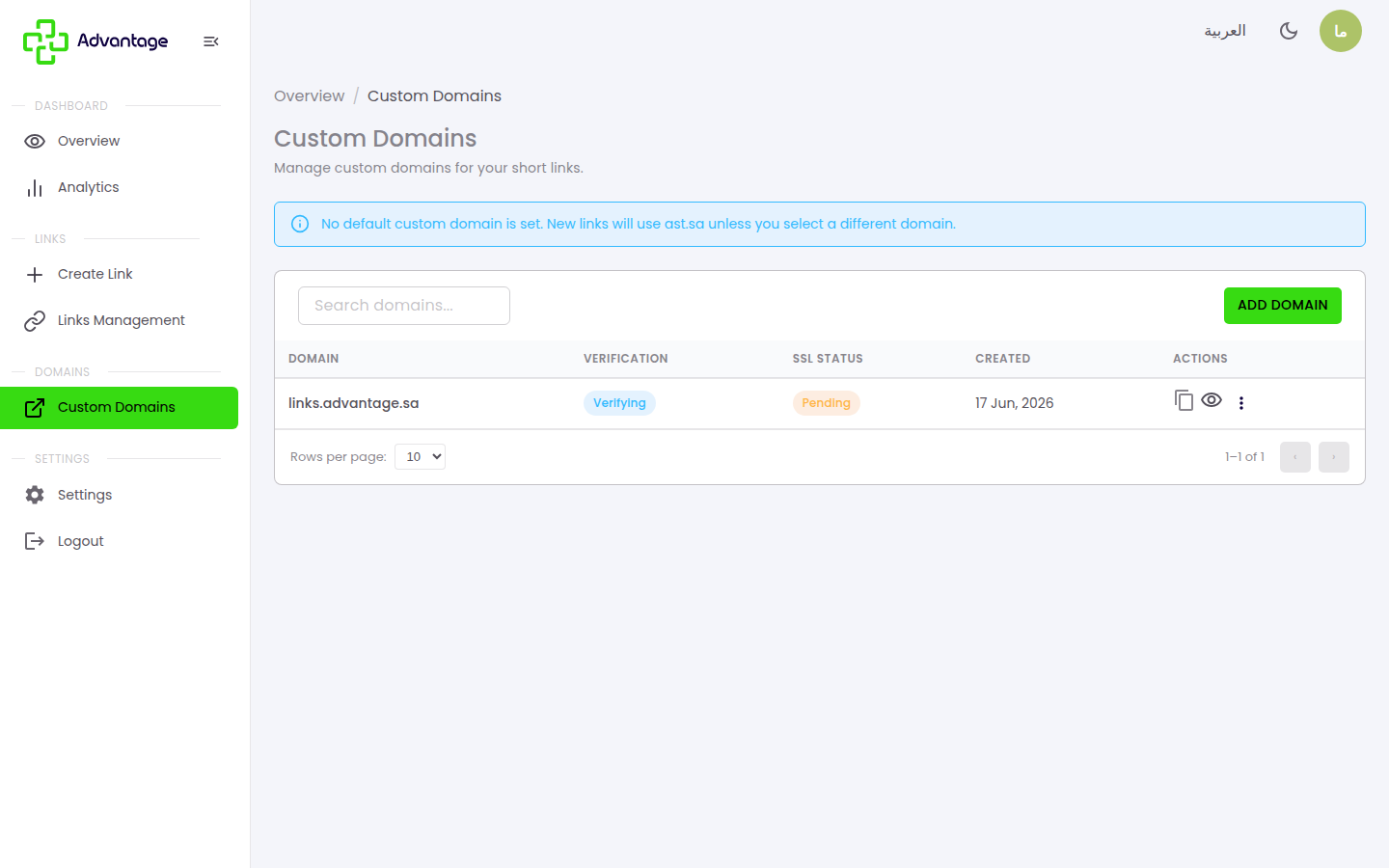Click the Create Link plus icon
This screenshot has height=868, width=1389.
click(x=35, y=275)
